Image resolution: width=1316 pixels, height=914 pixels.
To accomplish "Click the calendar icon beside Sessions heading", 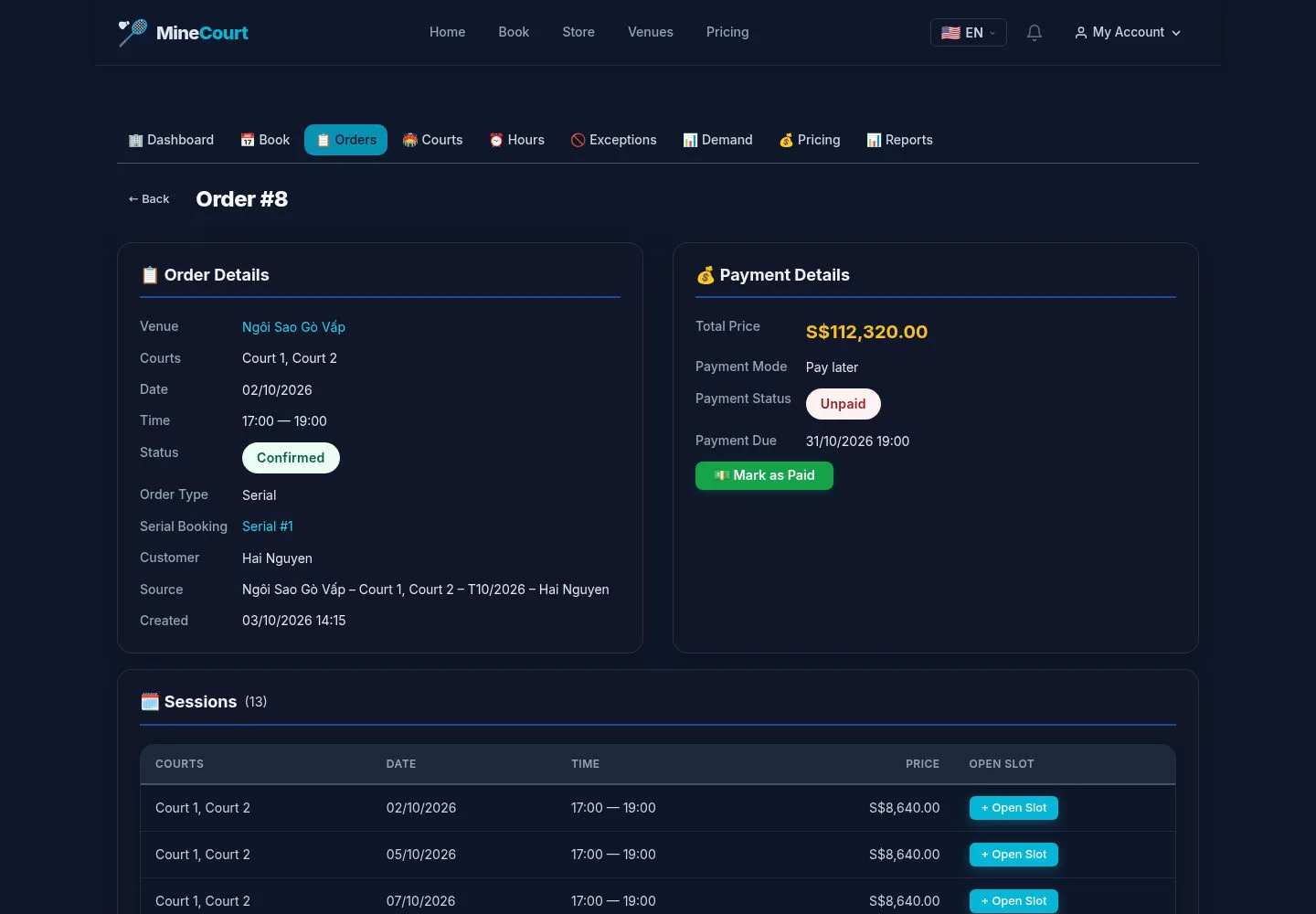I will pos(150,702).
